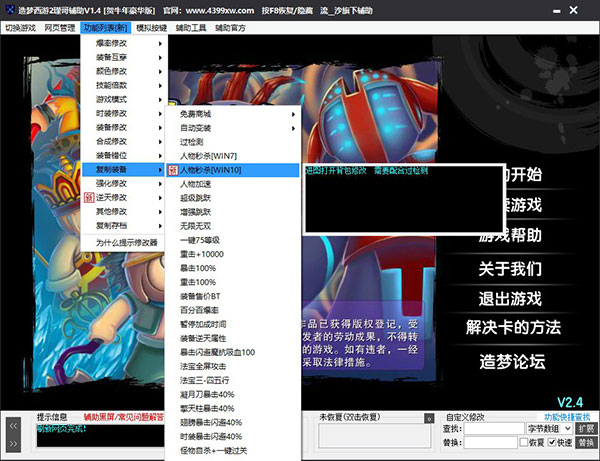Click 为什么提示修改器 menu entry
This screenshot has height=461, width=600.
(122, 243)
